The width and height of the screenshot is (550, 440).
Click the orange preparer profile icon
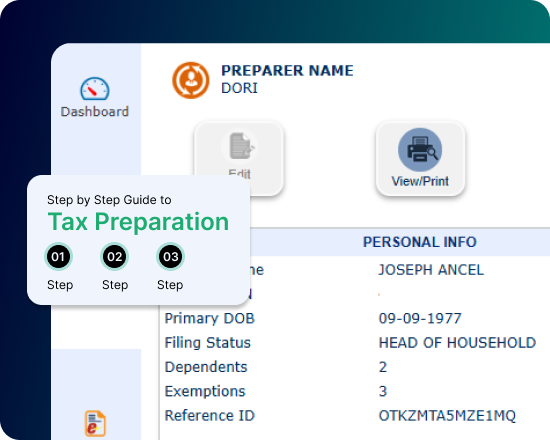pos(190,80)
